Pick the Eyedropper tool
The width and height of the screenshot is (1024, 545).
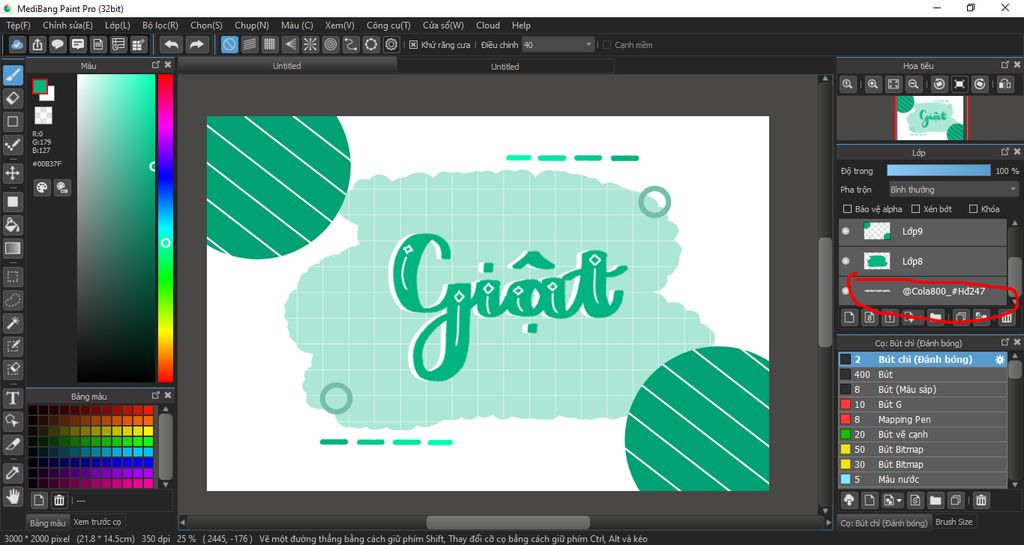tap(13, 471)
